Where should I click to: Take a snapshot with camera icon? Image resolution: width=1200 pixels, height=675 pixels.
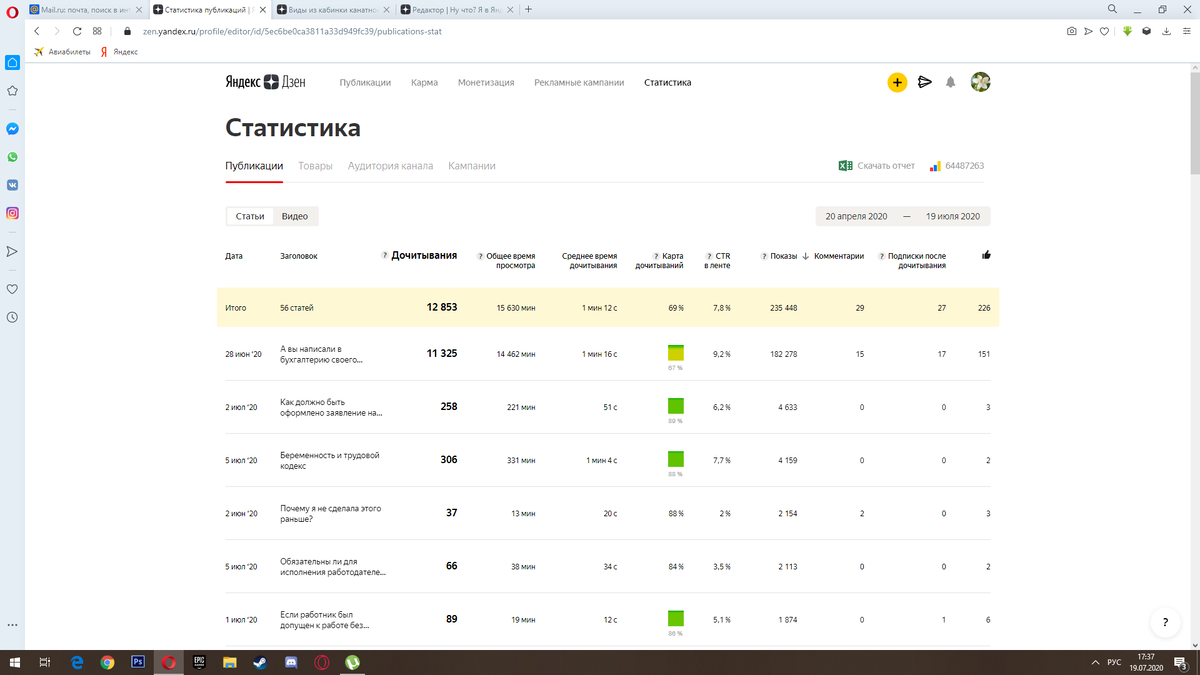click(x=1072, y=31)
